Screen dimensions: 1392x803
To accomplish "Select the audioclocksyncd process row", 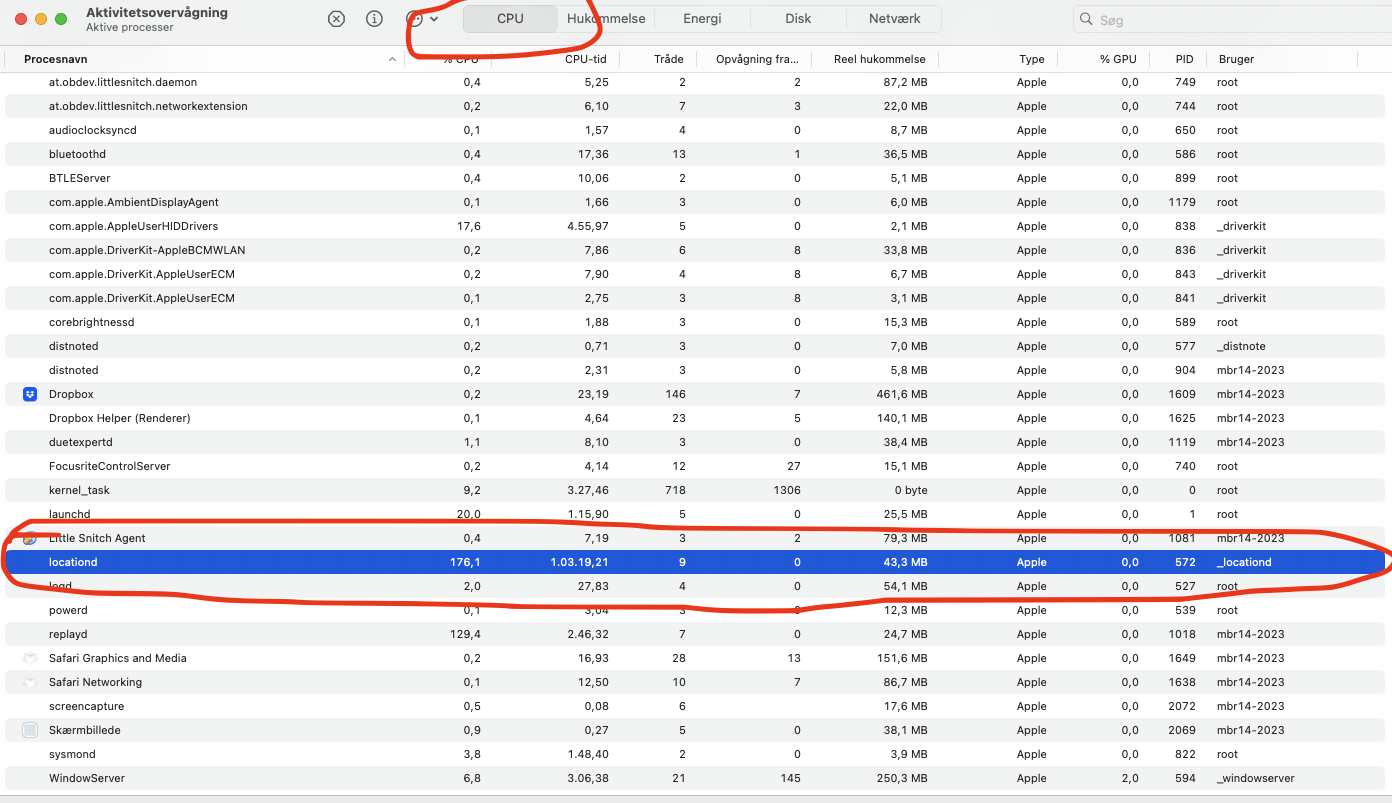I will click(696, 130).
